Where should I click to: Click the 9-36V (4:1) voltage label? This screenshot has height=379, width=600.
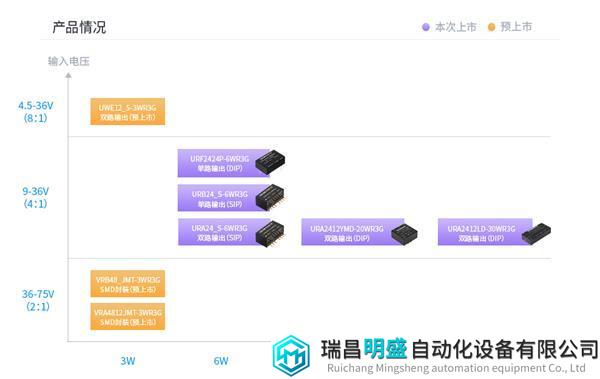36,197
